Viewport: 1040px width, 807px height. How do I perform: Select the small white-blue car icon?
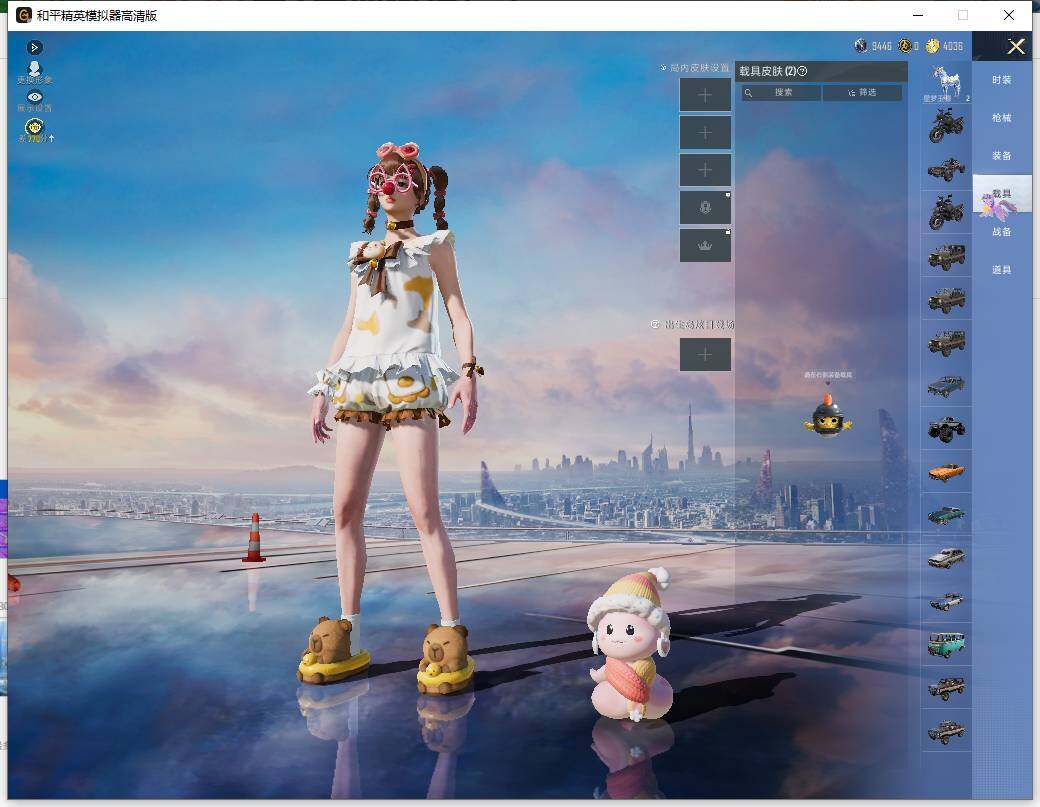click(946, 601)
